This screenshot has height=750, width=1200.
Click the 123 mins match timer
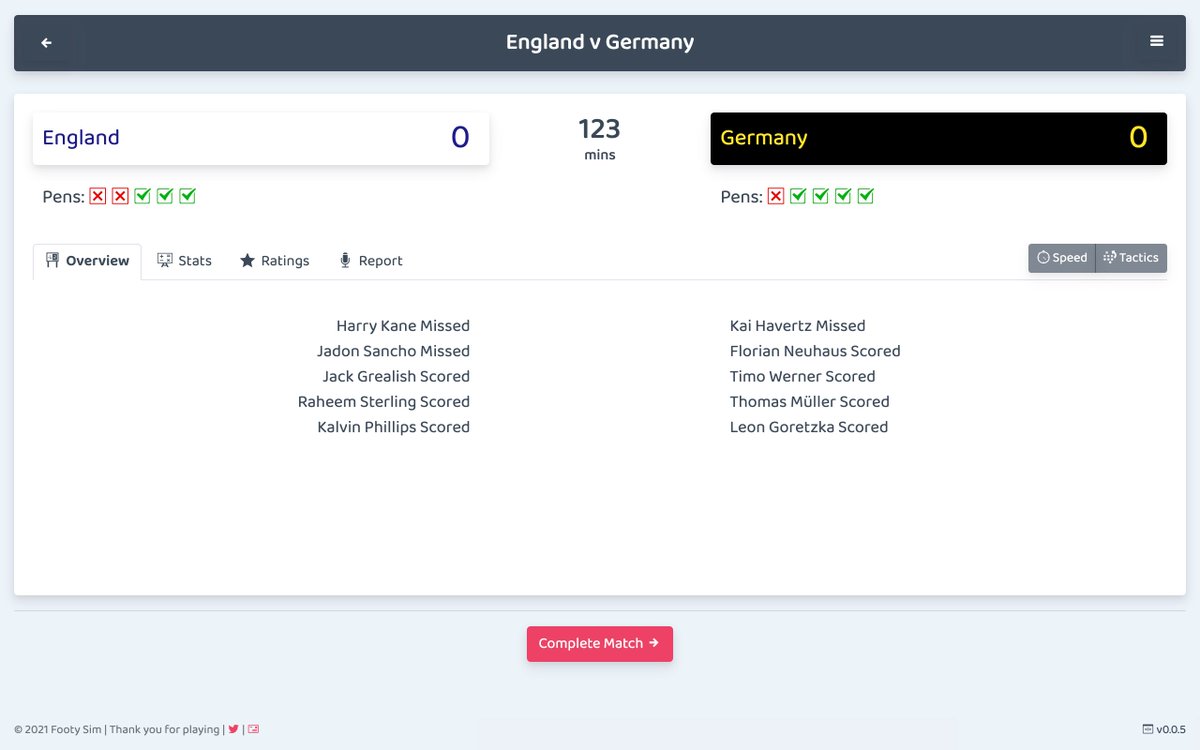[599, 138]
